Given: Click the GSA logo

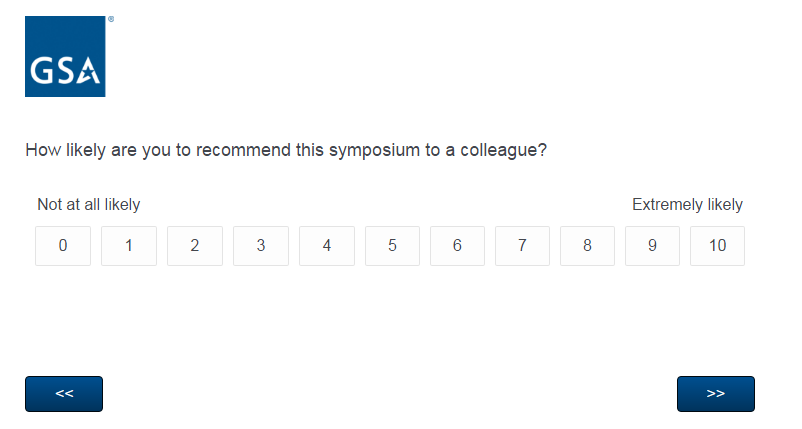Looking at the screenshot, I should (x=65, y=57).
